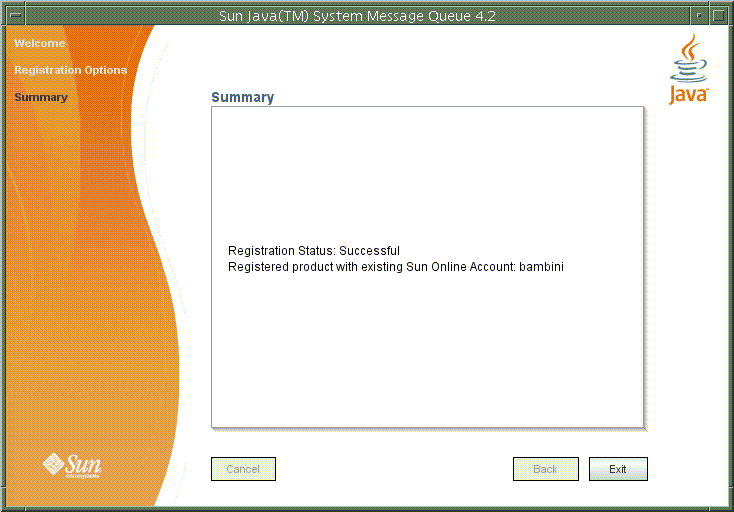Click the Java coffee cup logo
The height and width of the screenshot is (512, 734).
coord(688,68)
